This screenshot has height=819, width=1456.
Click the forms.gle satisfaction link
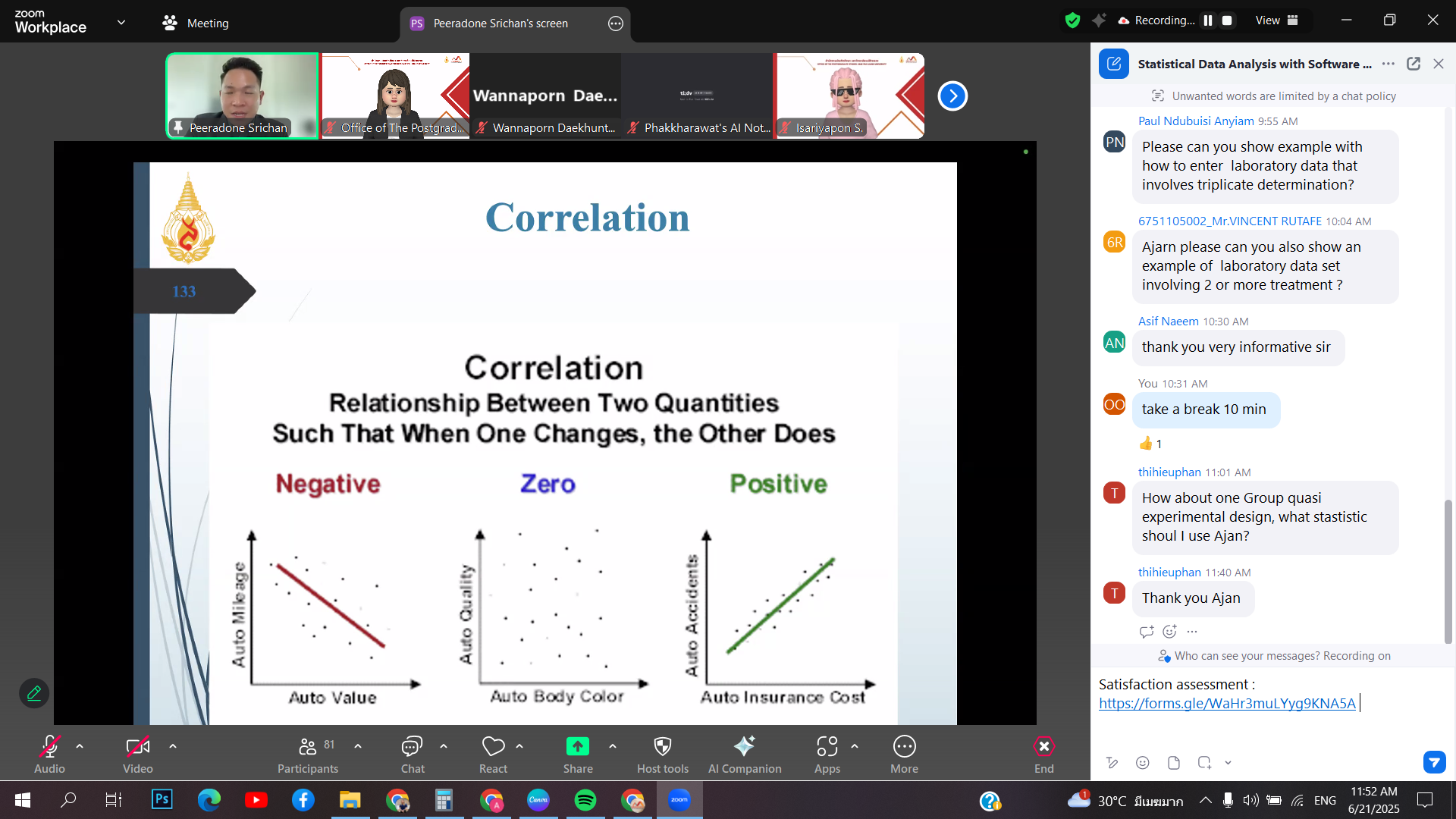tap(1226, 704)
